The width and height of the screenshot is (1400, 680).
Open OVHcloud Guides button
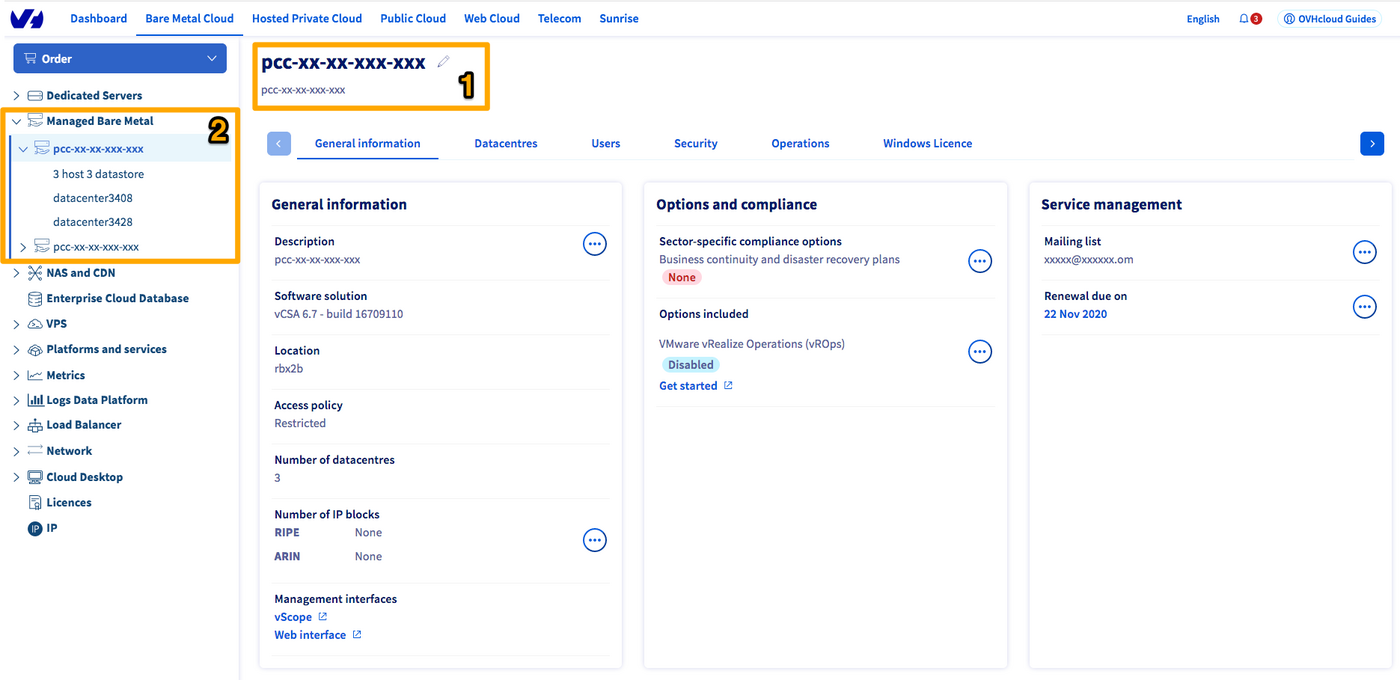[x=1330, y=19]
